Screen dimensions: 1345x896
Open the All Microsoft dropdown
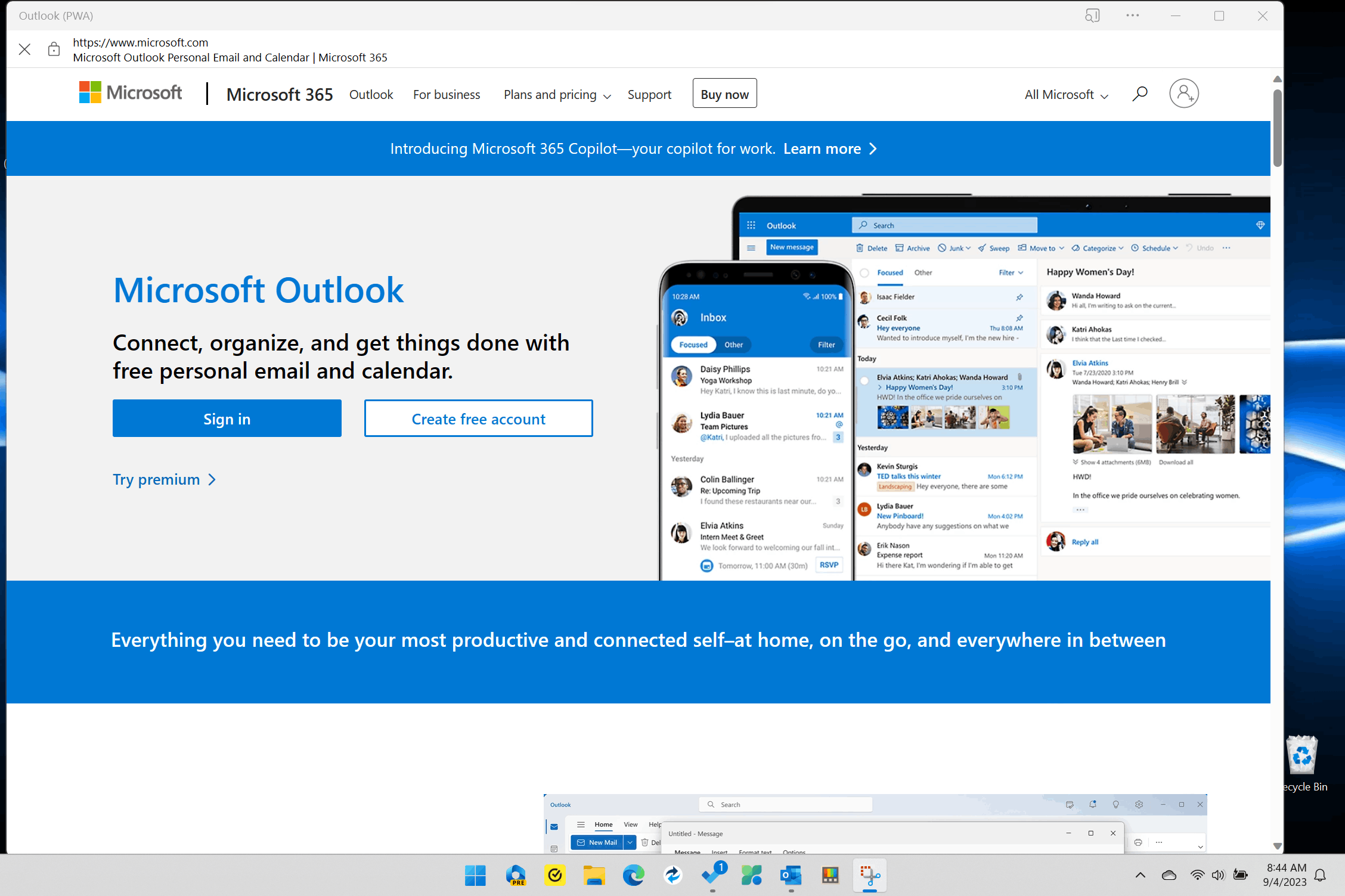point(1065,94)
